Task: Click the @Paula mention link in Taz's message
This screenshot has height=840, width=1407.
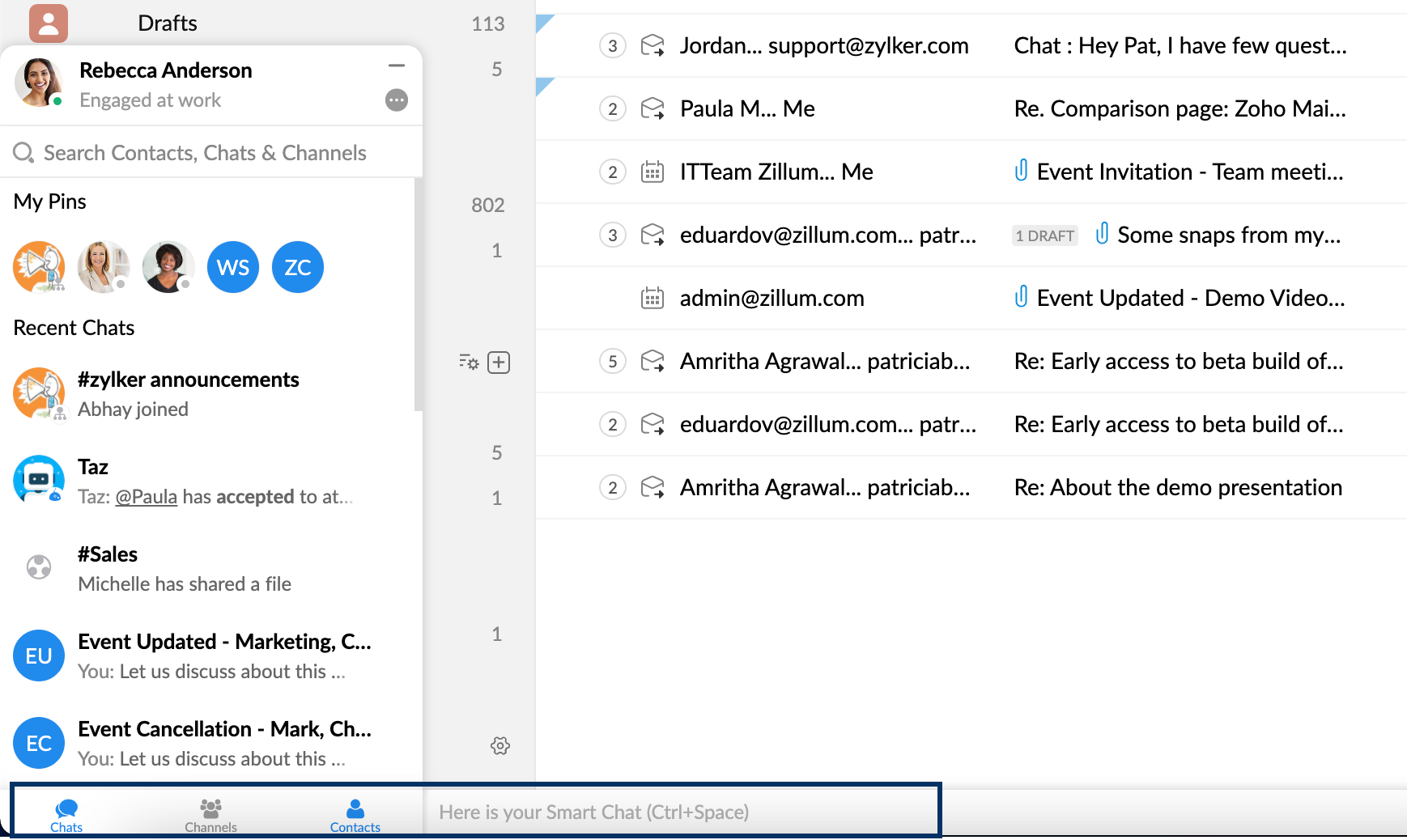Action: (x=147, y=496)
